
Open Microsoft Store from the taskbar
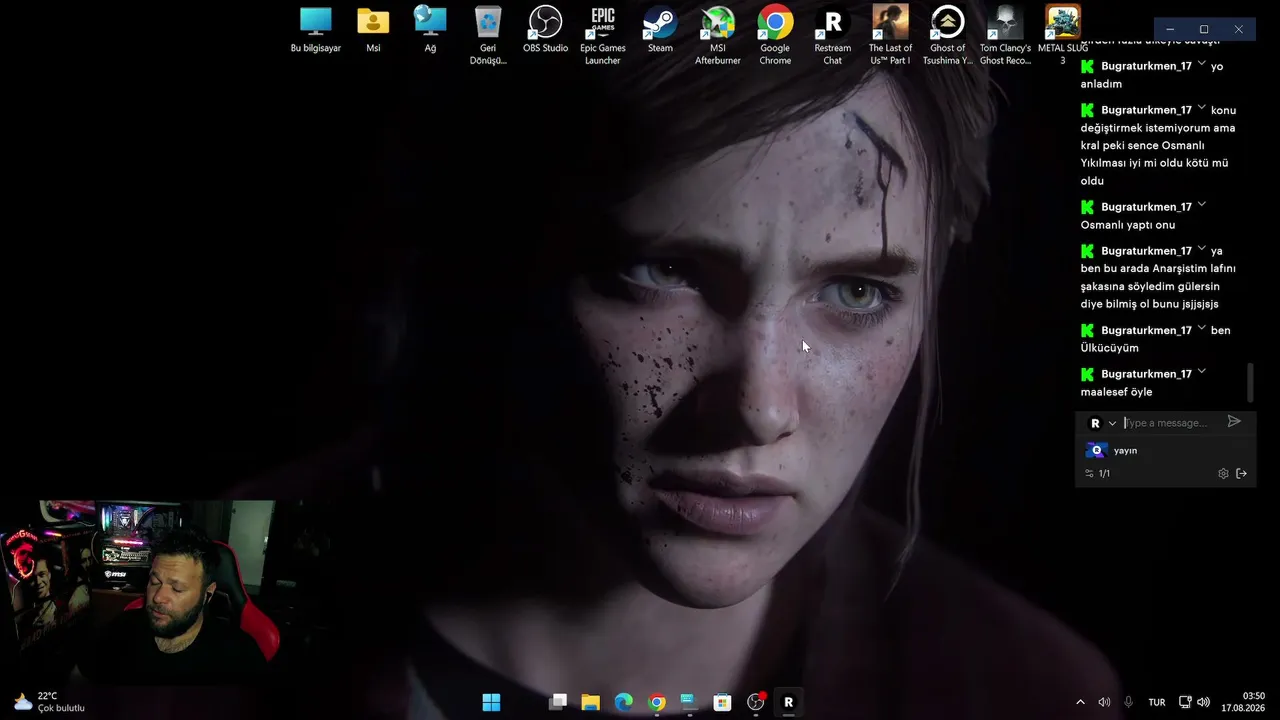pyautogui.click(x=722, y=702)
